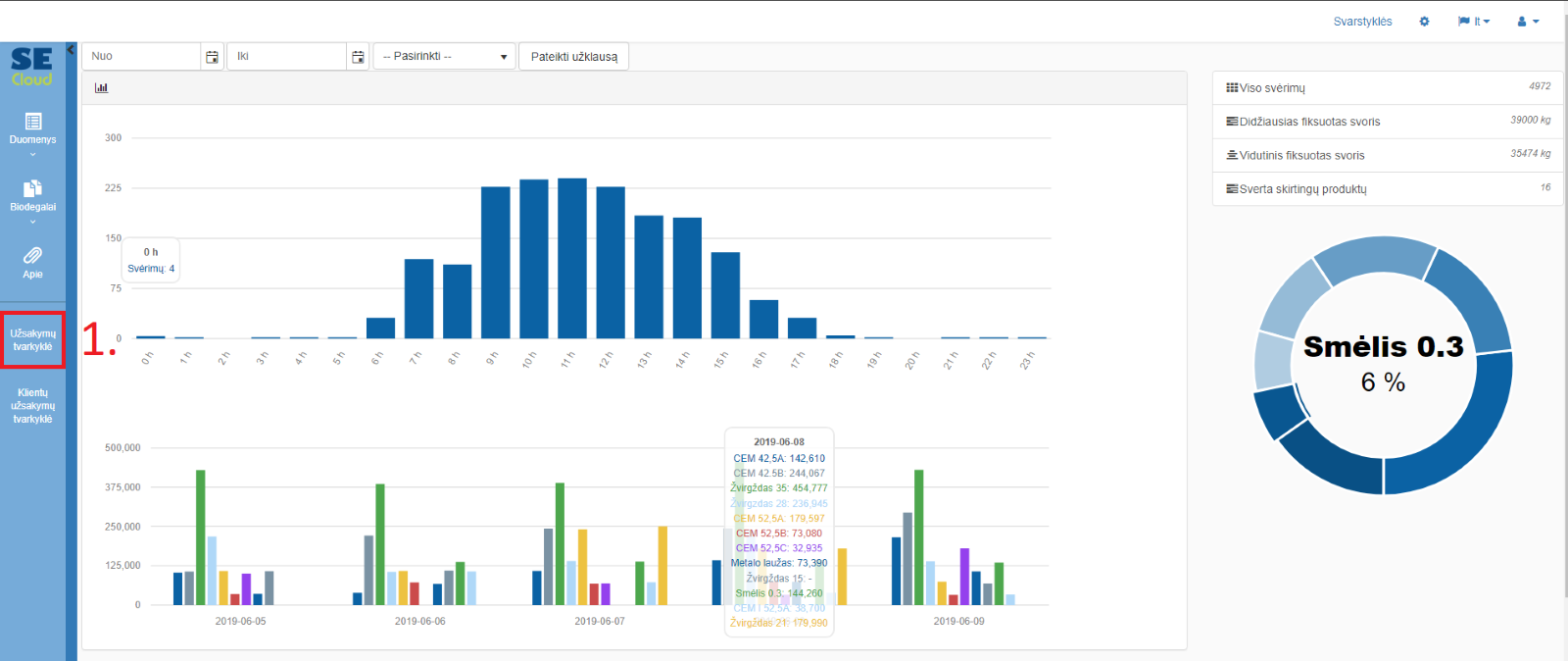Open the language lt dropdown
1568x661 pixels.
point(1473,22)
